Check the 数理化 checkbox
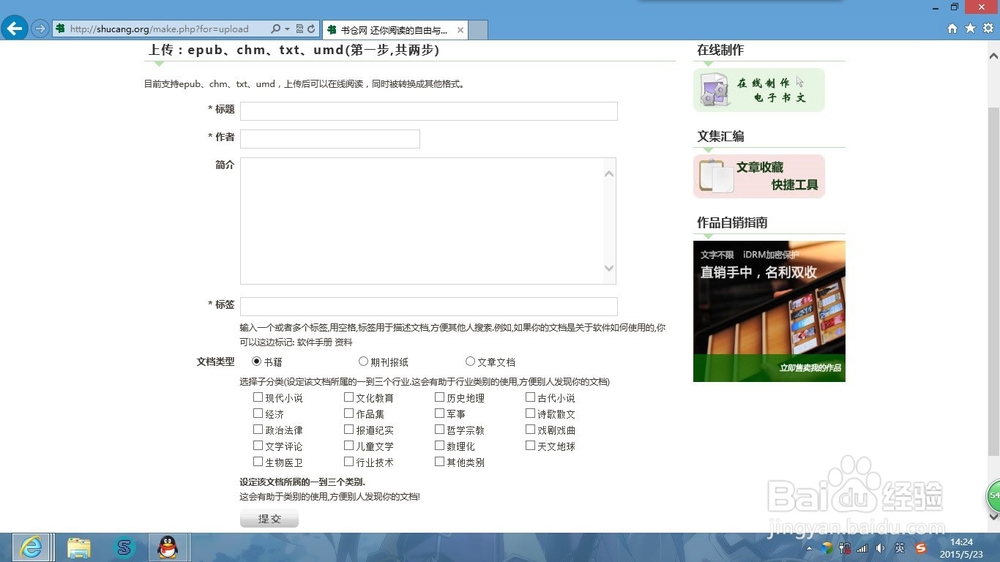 point(439,445)
